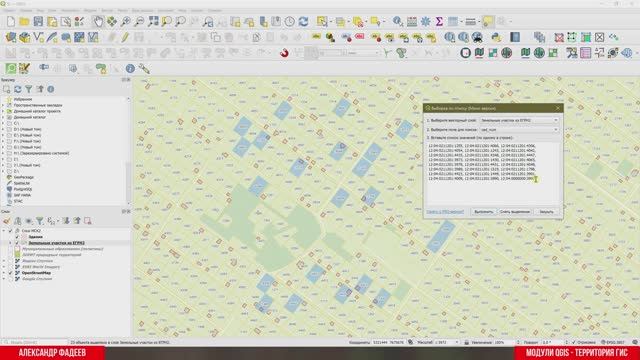Image resolution: width=640 pixels, height=360 pixels.
Task: Open the Модули menu
Action: (x=90, y=10)
